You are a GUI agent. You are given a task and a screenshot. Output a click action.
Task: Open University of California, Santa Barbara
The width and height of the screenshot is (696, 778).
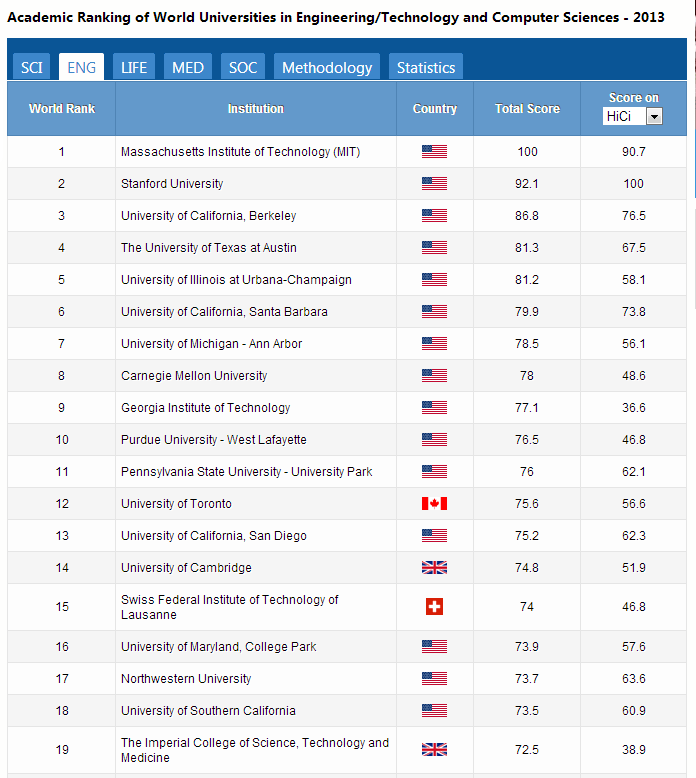tap(224, 312)
